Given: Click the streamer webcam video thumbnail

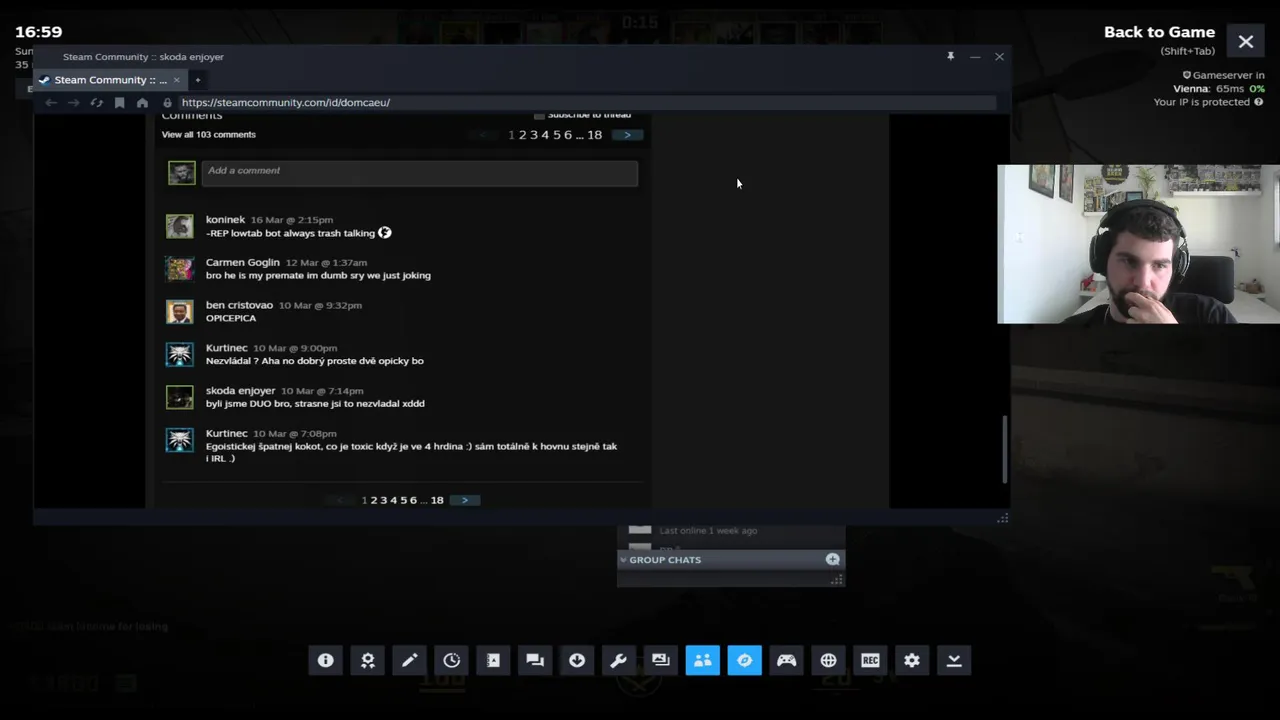Looking at the screenshot, I should pos(1138,244).
